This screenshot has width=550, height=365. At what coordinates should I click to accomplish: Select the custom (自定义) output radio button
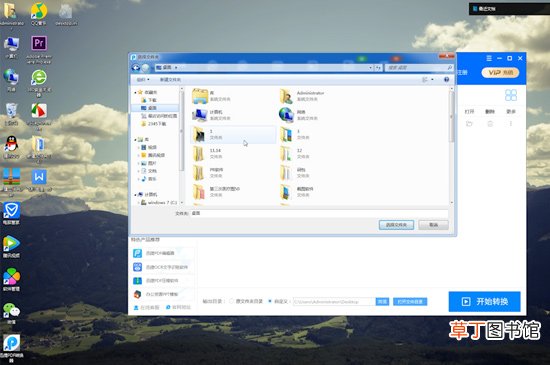(x=270, y=301)
